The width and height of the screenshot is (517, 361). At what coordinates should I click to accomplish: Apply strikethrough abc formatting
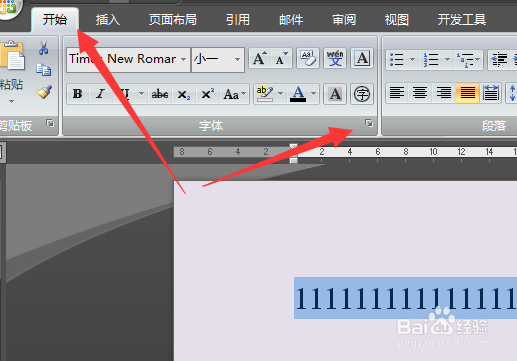160,94
